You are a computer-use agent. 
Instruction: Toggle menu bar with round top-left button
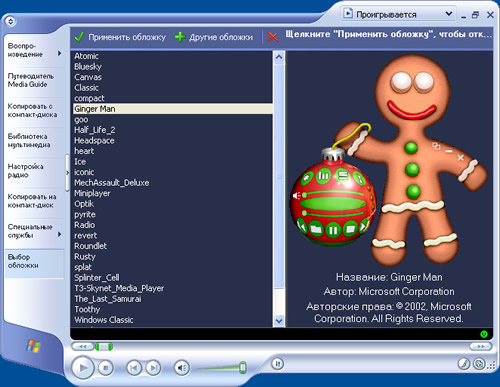(11, 21)
